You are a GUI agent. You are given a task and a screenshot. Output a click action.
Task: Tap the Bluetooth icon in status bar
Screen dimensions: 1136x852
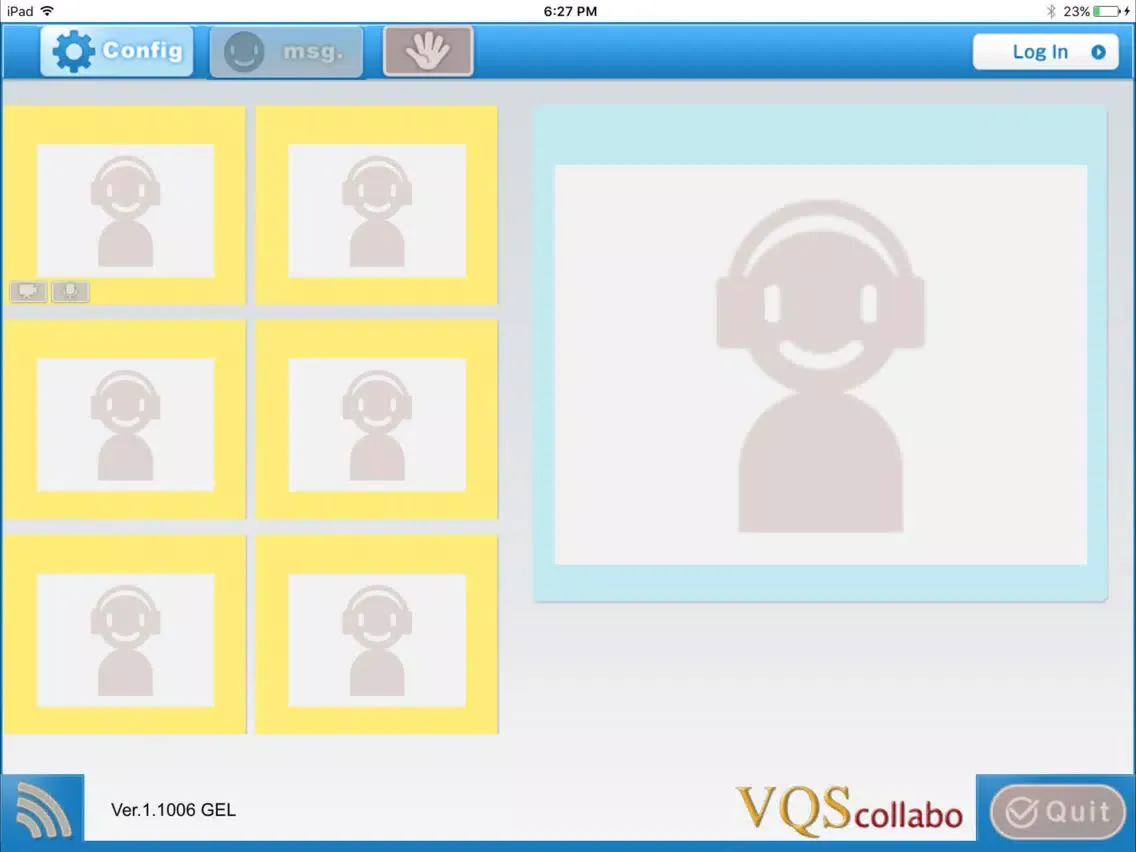click(1051, 11)
